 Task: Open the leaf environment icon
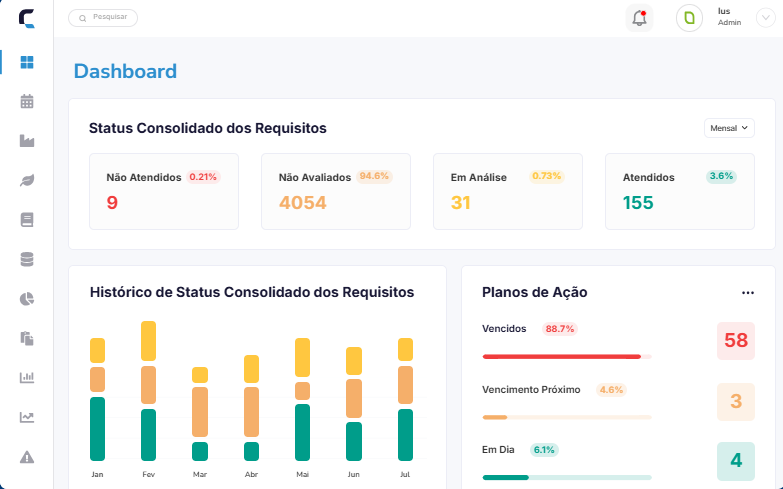pyautogui.click(x=27, y=180)
